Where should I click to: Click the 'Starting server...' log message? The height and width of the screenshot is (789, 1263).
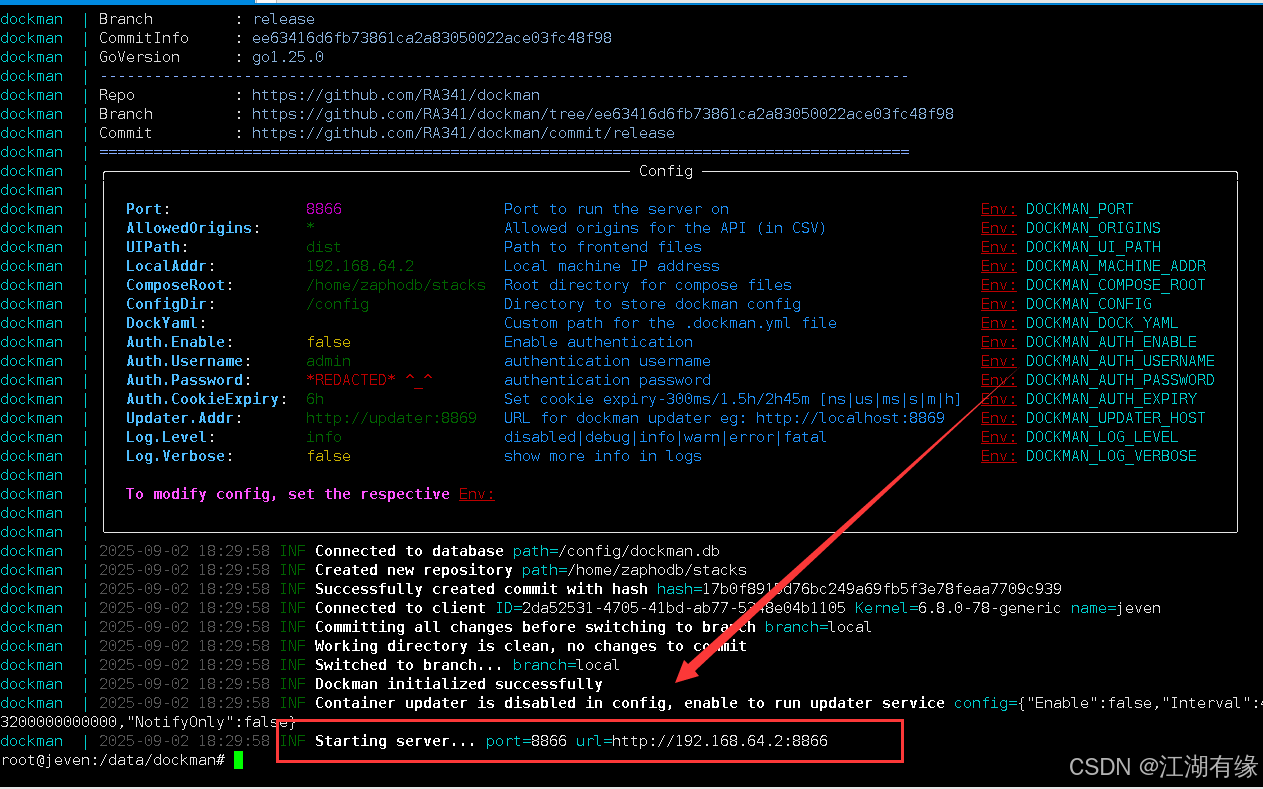(396, 741)
